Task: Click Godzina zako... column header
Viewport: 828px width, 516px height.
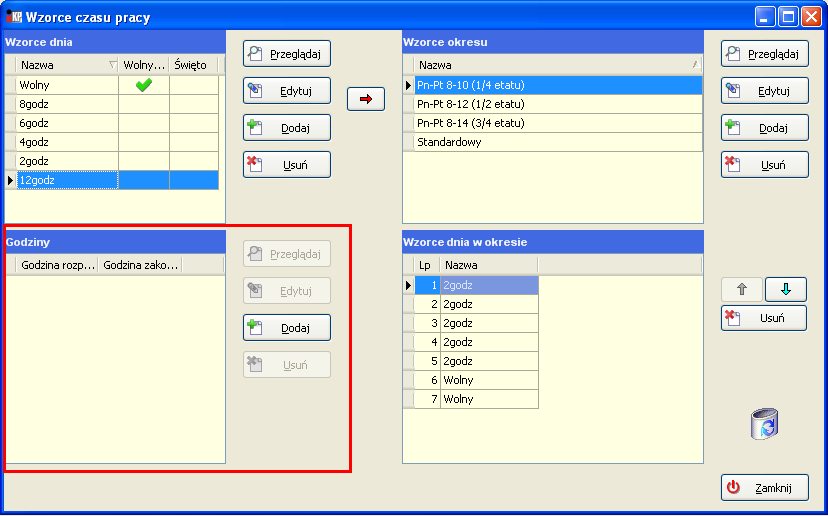Action: tap(140, 265)
